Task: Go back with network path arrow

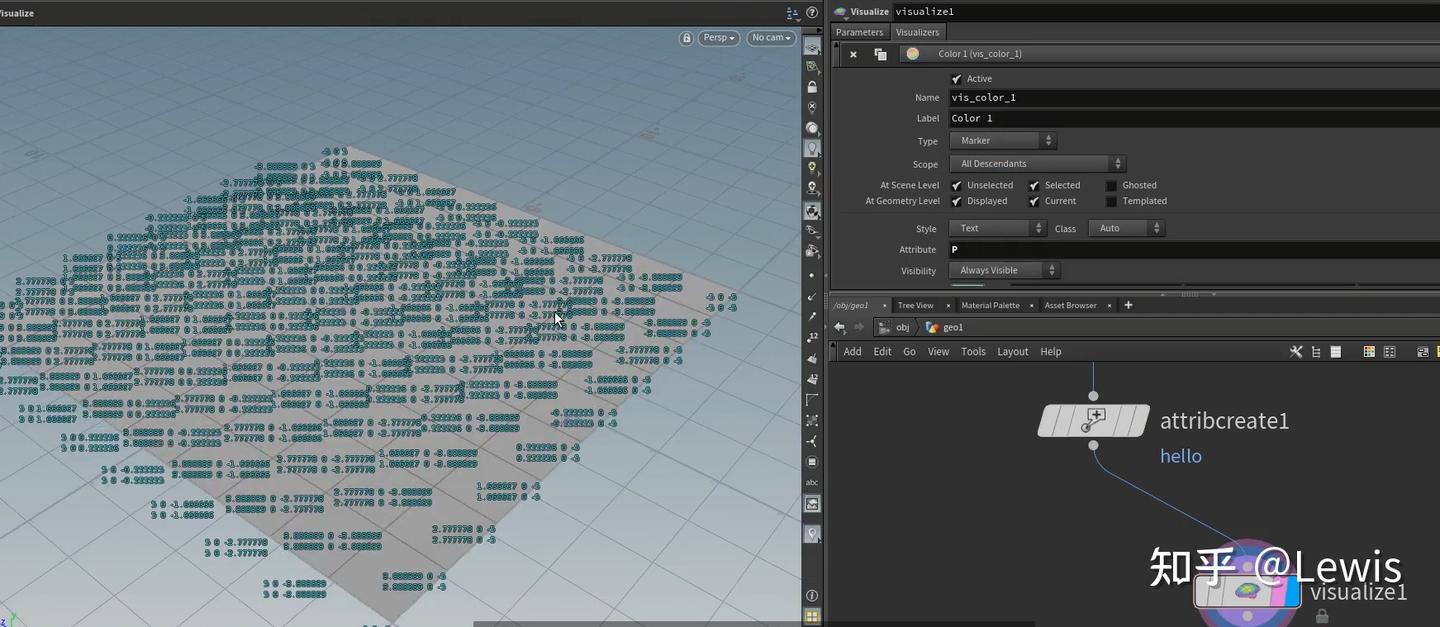Action: pyautogui.click(x=840, y=327)
